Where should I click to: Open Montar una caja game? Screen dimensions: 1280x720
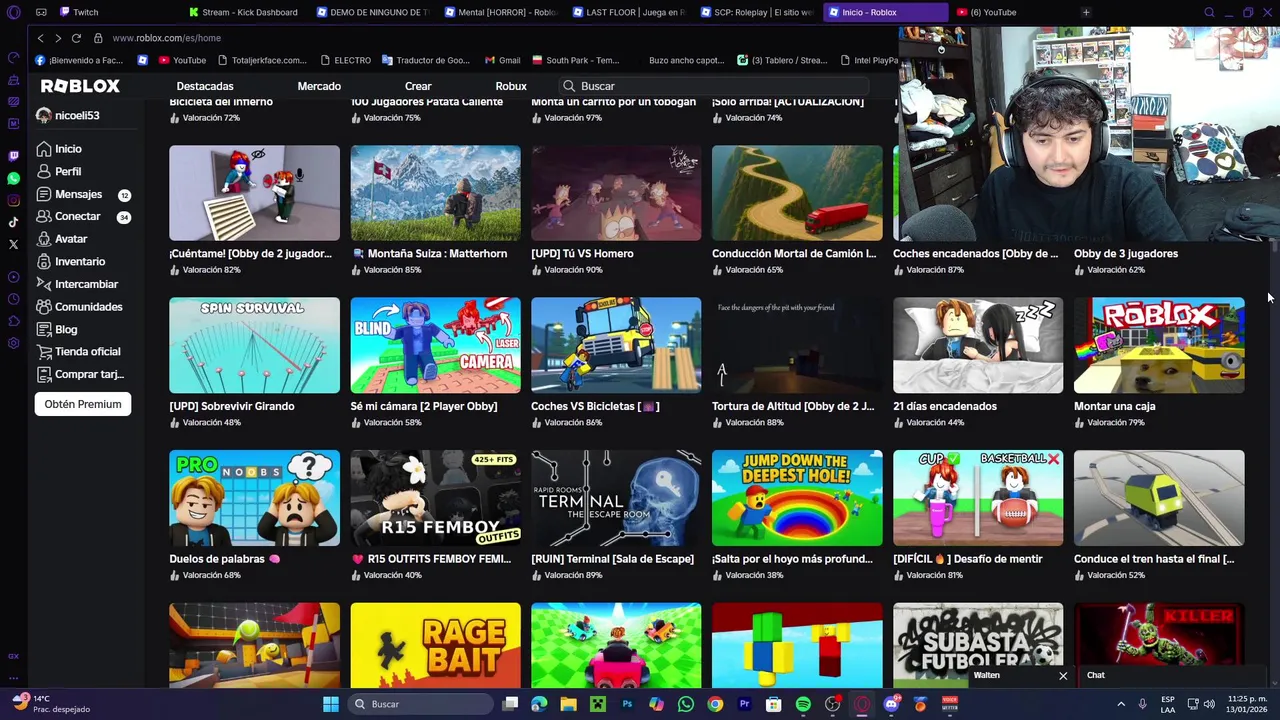1159,345
